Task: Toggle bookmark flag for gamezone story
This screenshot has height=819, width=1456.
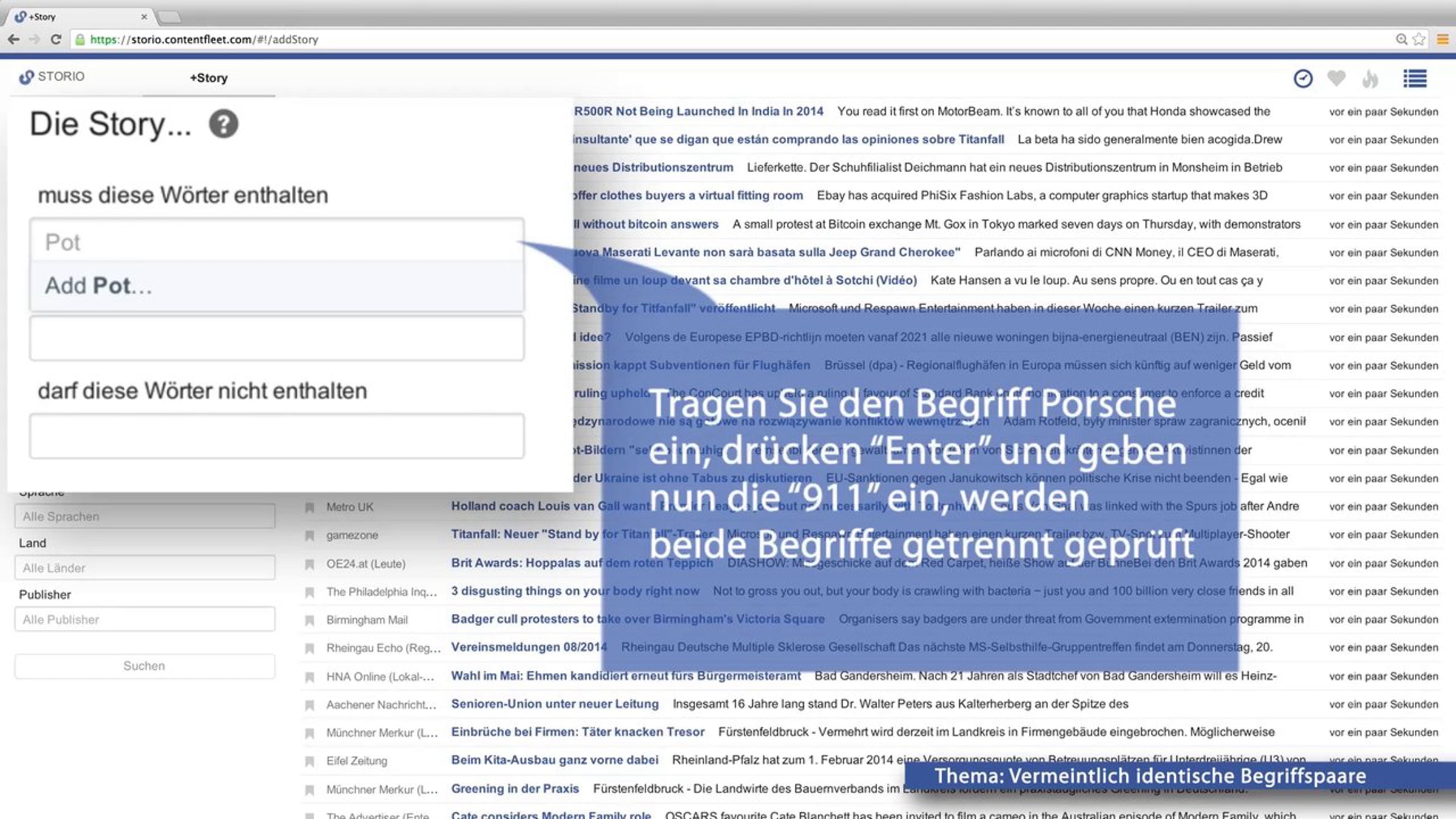Action: click(x=309, y=535)
